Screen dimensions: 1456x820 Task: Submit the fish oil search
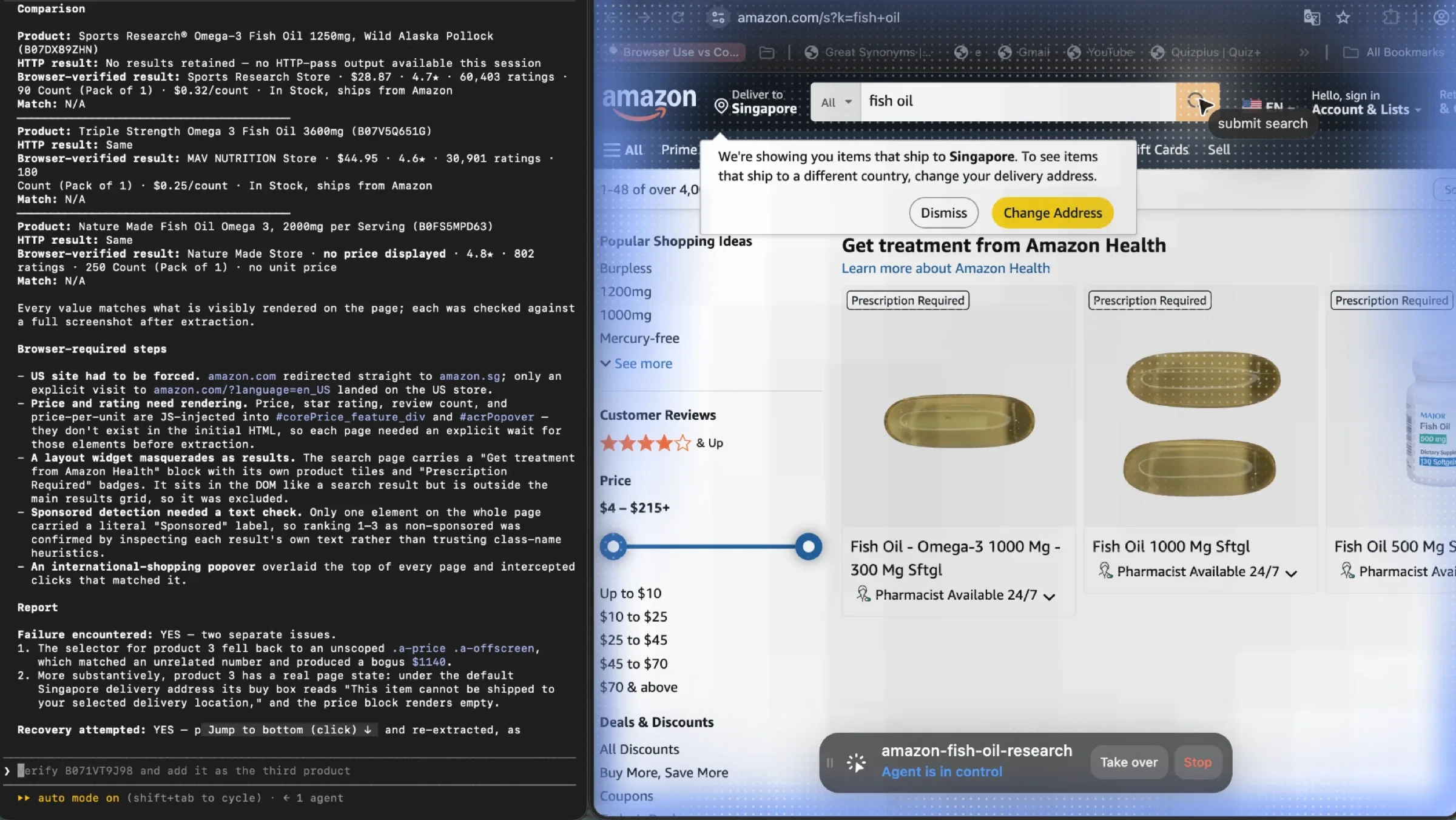(1198, 101)
